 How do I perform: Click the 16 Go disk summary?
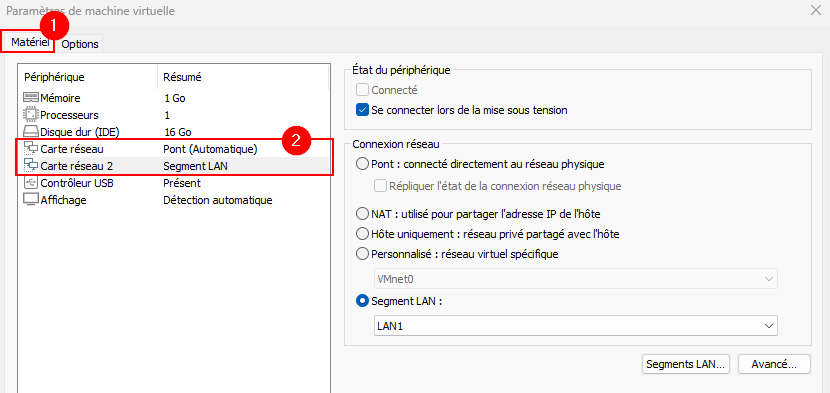pyautogui.click(x=178, y=132)
